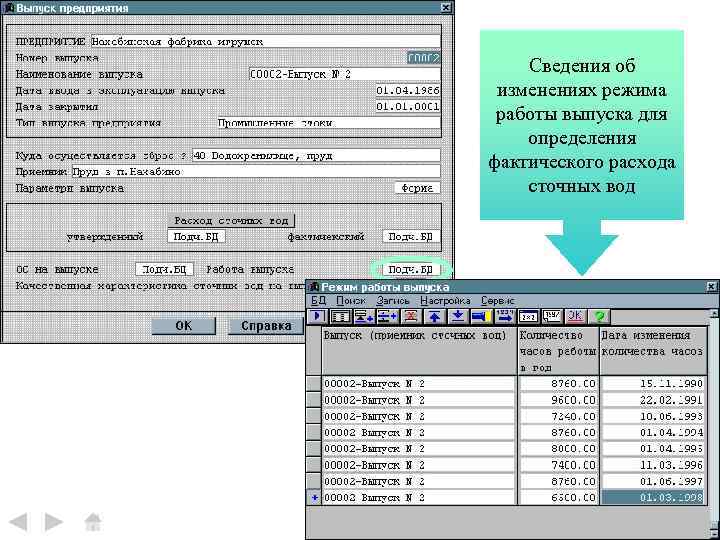Click date cell 22.02.1991
Screen dimensions: 720x540
pos(653,400)
